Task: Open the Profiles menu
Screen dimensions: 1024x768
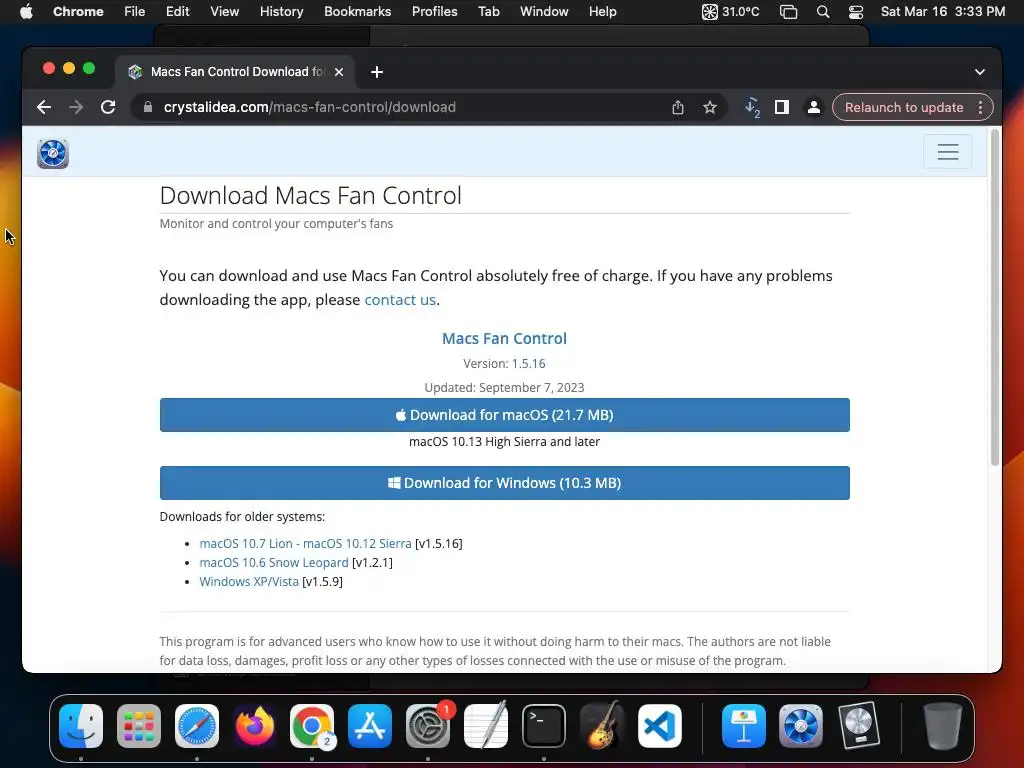Action: 434,12
